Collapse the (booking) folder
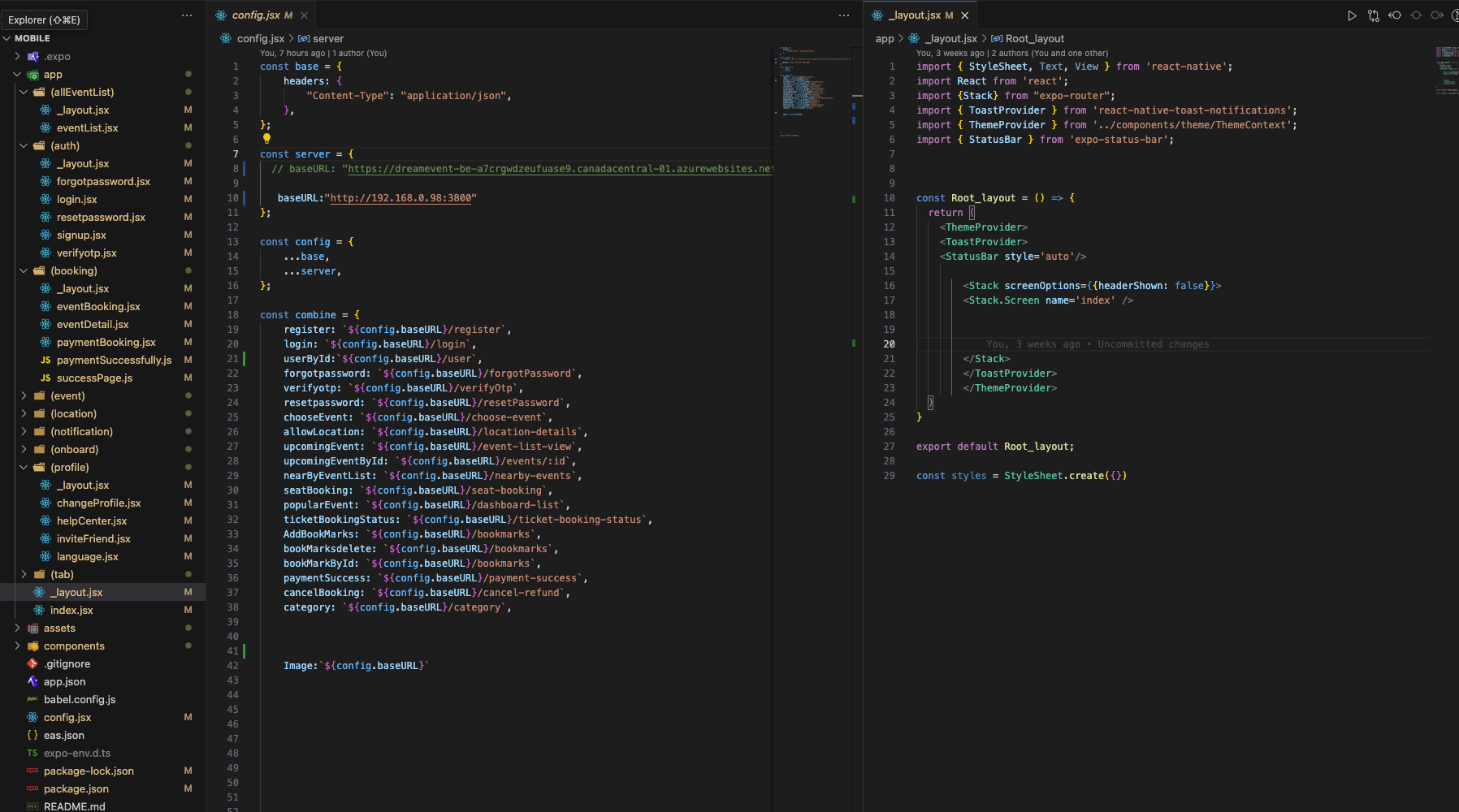Screen dimensions: 1459x812 click(x=24, y=270)
